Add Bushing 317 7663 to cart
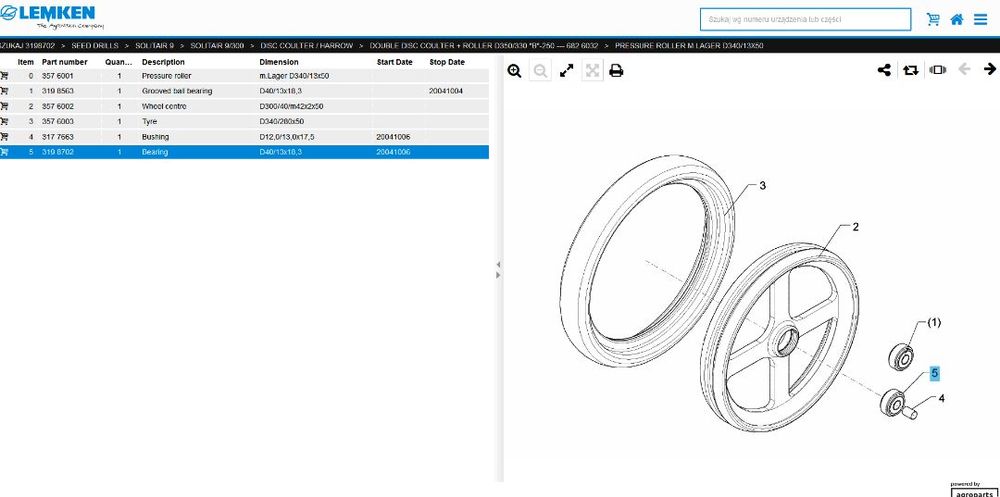This screenshot has height=497, width=1000. [x=4, y=137]
